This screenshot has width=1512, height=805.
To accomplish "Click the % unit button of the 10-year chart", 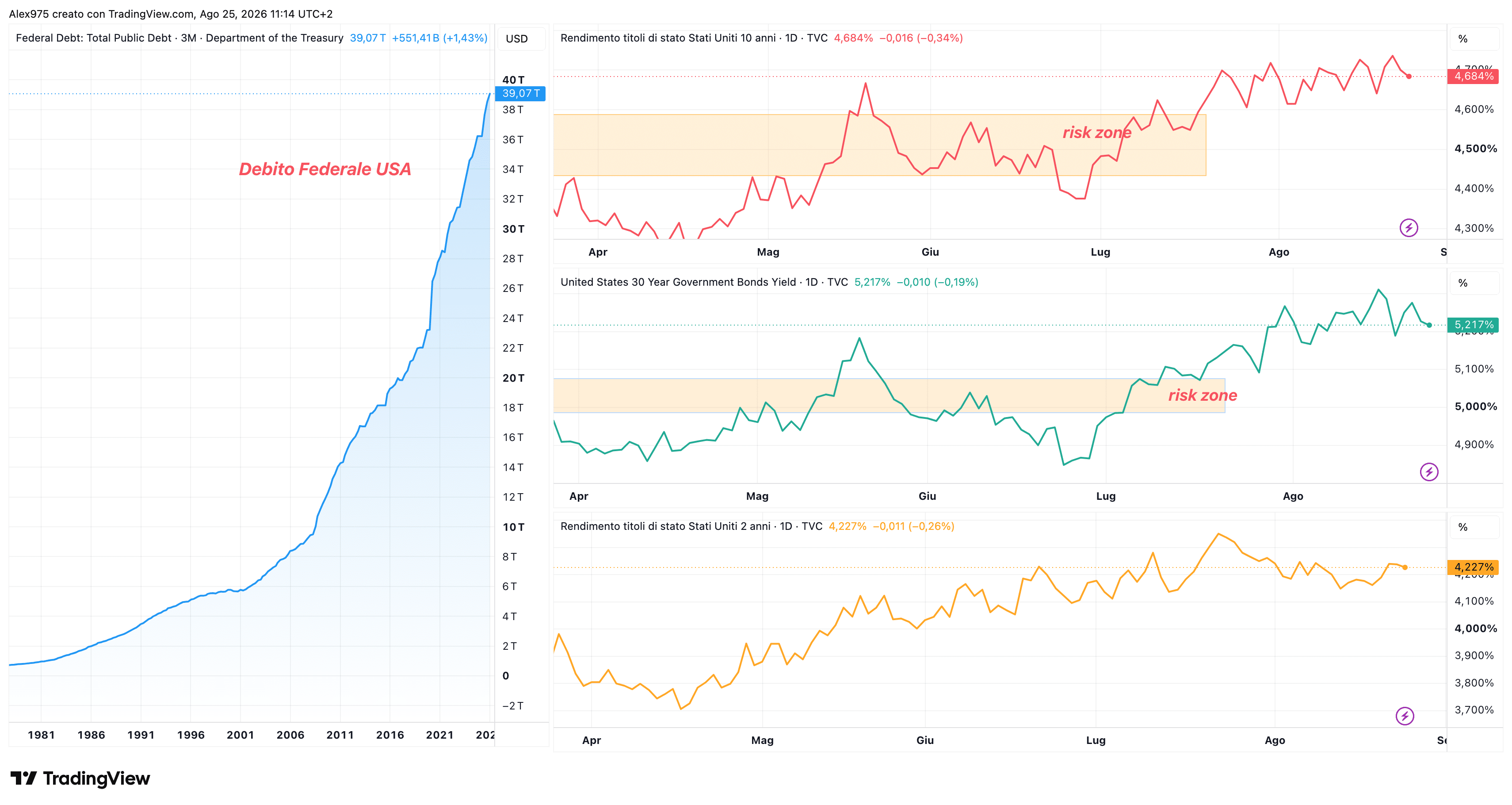I will pyautogui.click(x=1474, y=39).
